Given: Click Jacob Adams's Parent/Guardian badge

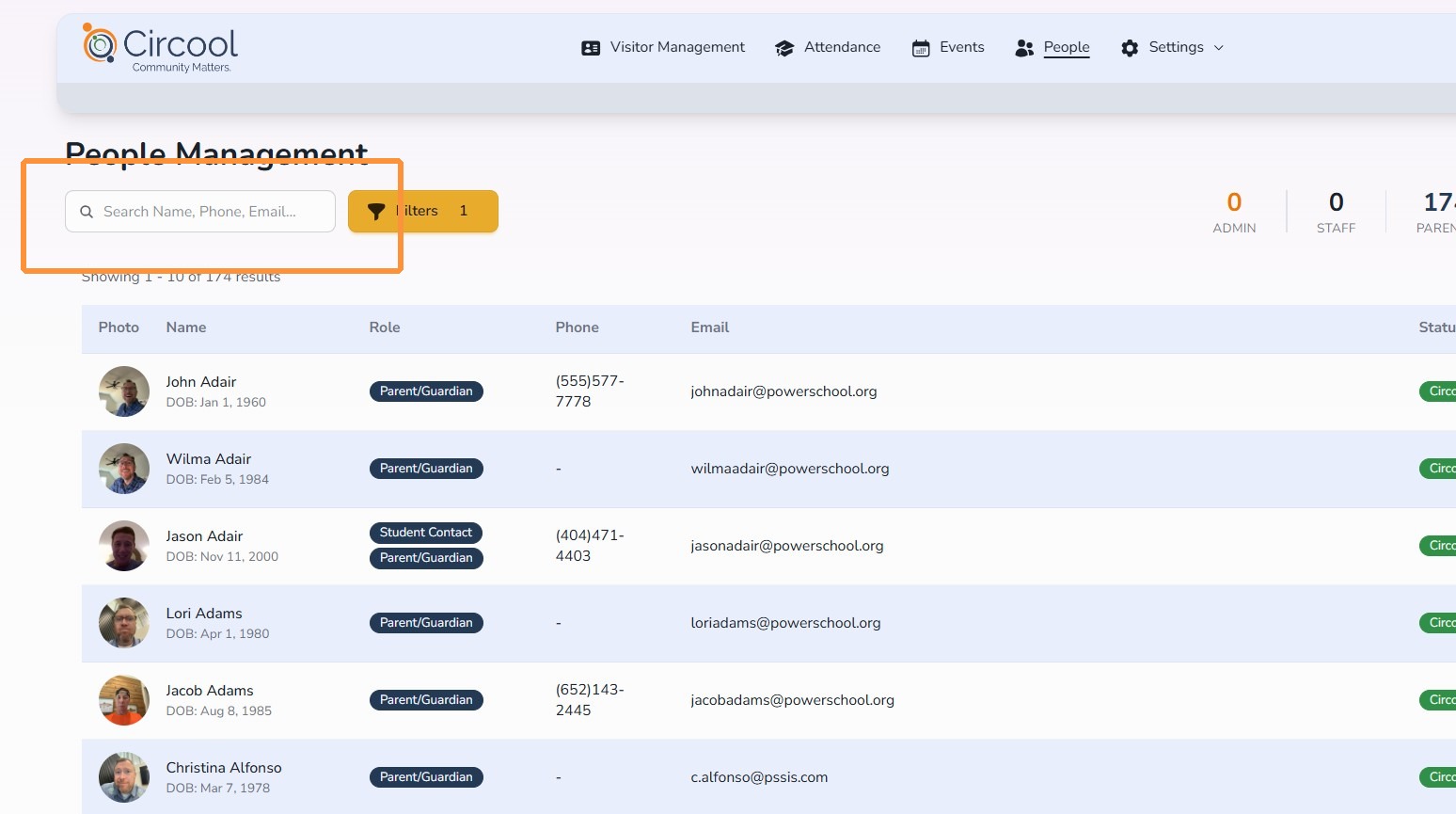Looking at the screenshot, I should [x=426, y=700].
